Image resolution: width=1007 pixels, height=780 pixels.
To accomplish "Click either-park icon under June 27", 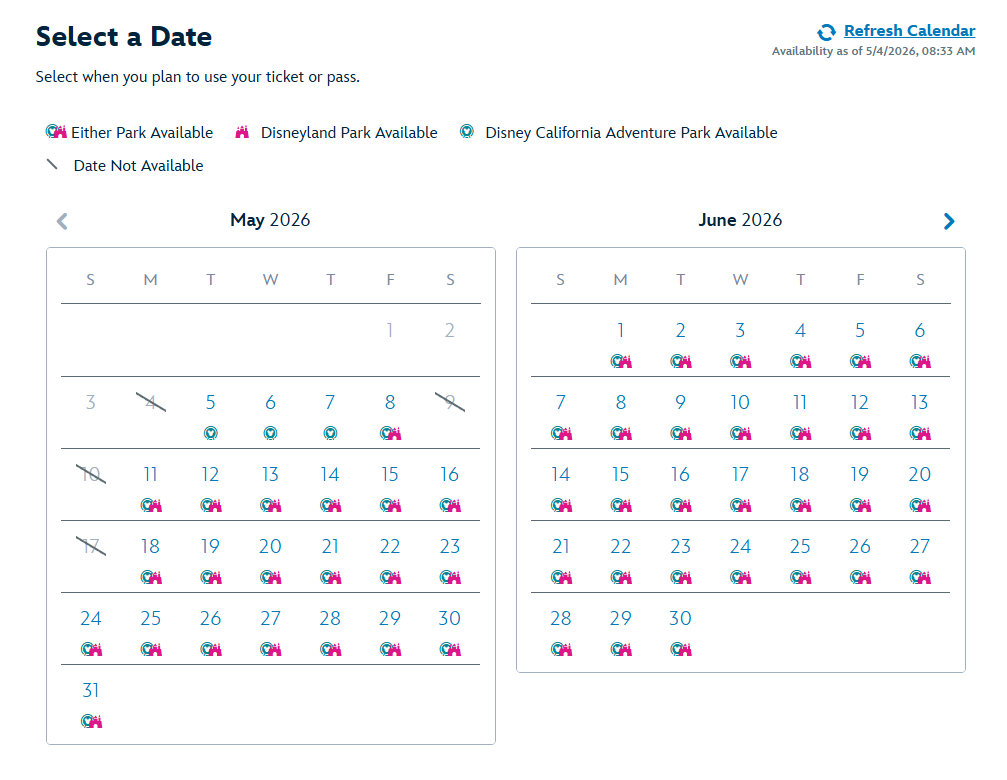I will click(x=920, y=577).
